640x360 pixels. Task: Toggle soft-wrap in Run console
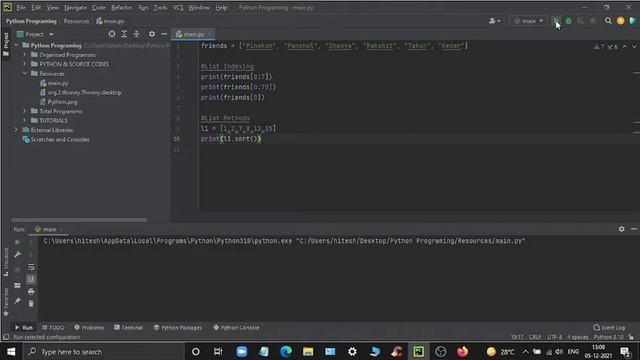tap(31, 267)
